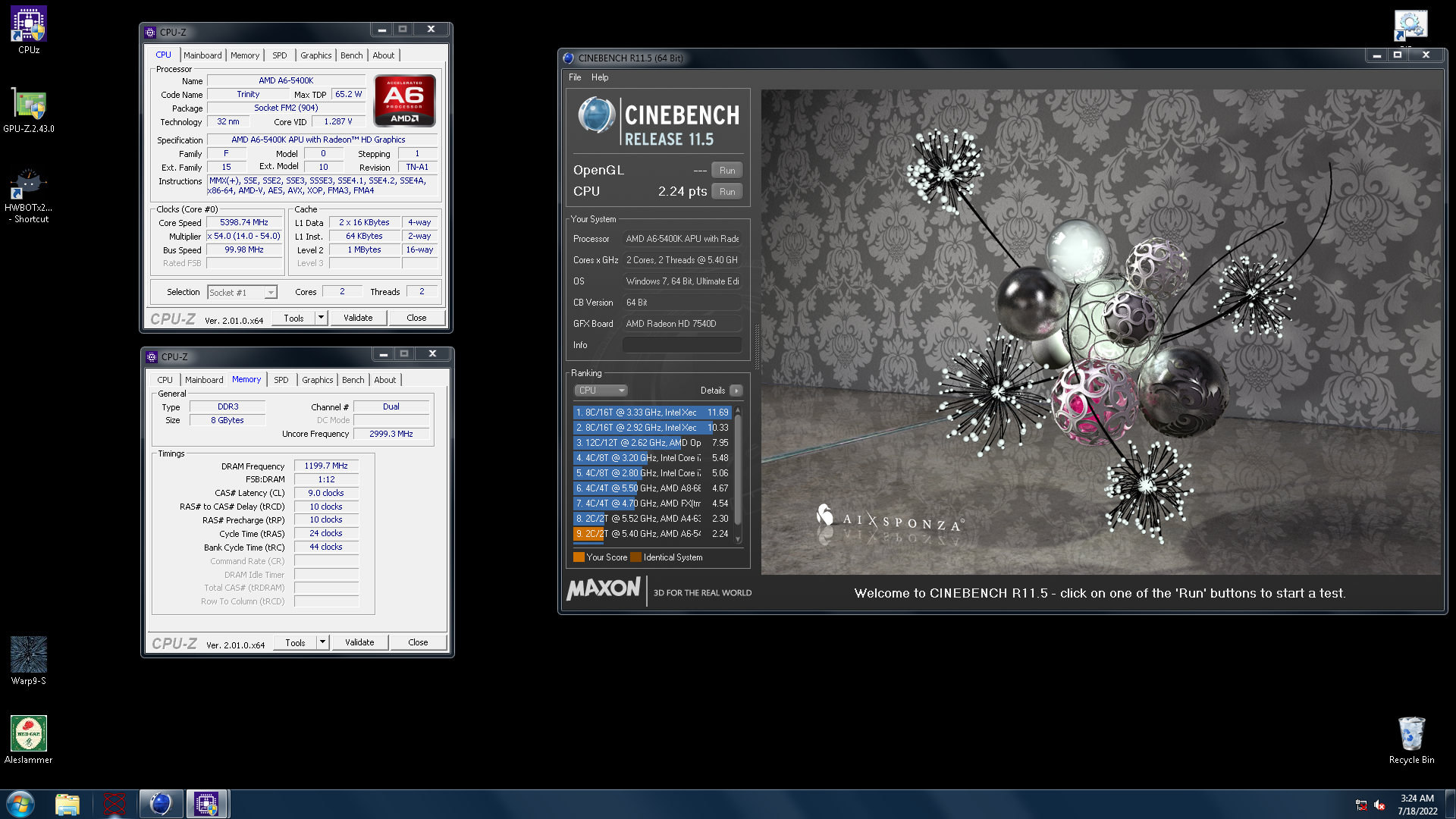
Task: Click Tools button in upper CPU-Z
Action: click(x=293, y=318)
